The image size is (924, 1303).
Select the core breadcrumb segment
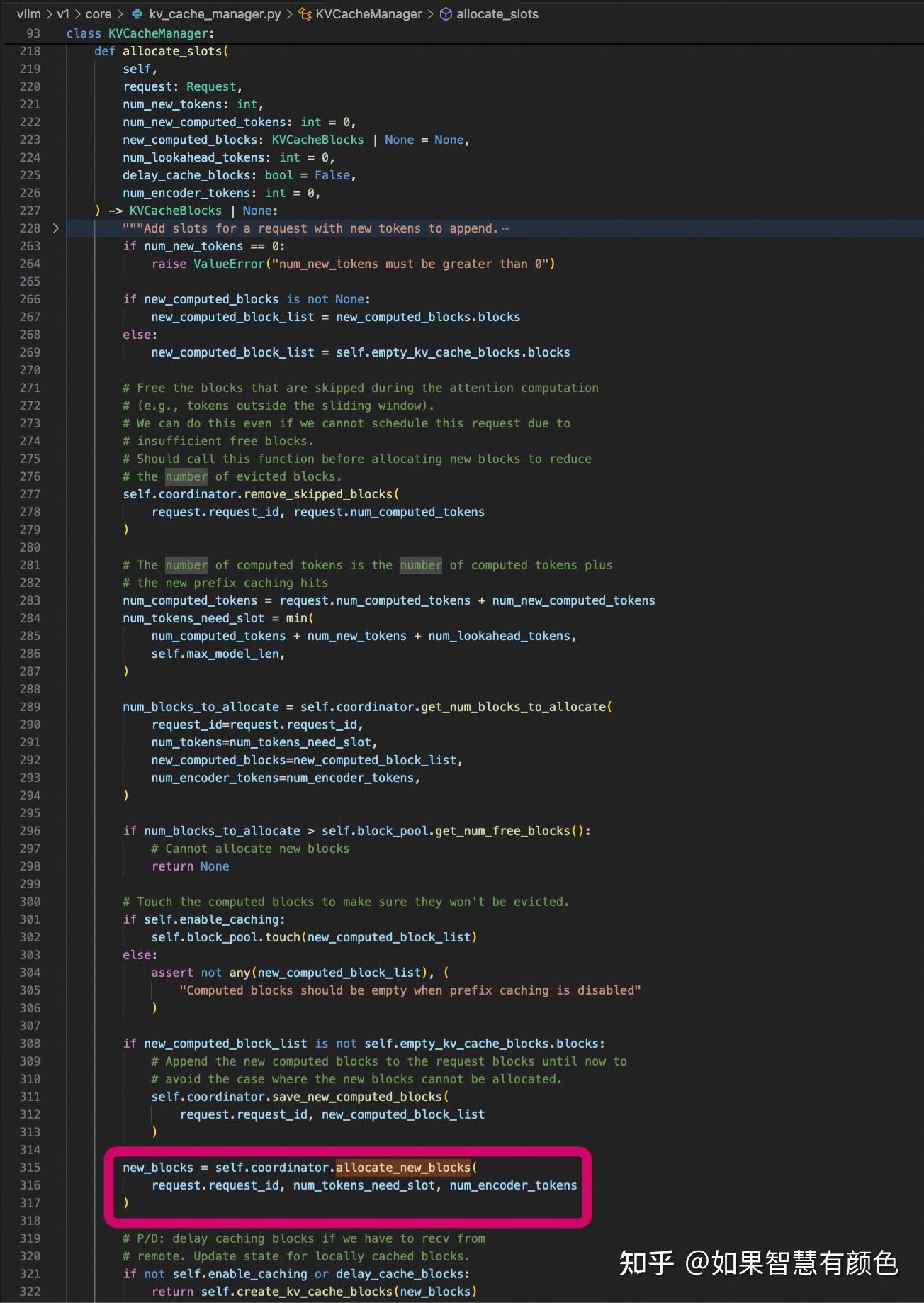pyautogui.click(x=98, y=14)
